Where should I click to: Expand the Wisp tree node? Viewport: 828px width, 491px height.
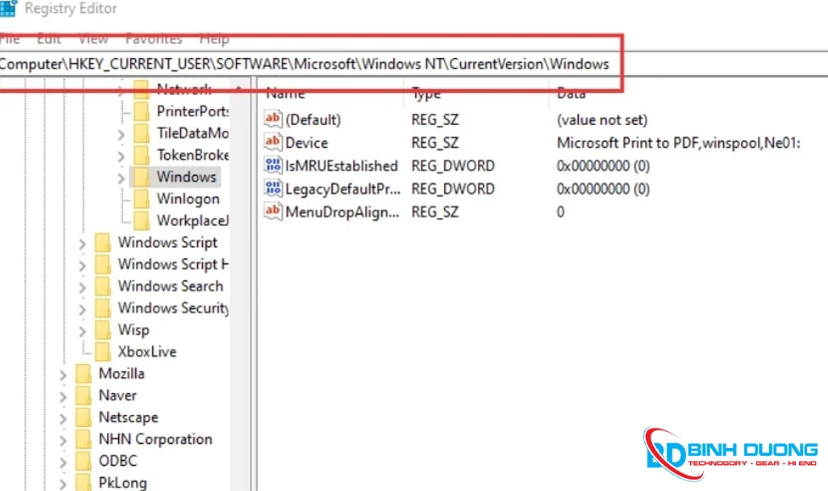[x=82, y=332]
